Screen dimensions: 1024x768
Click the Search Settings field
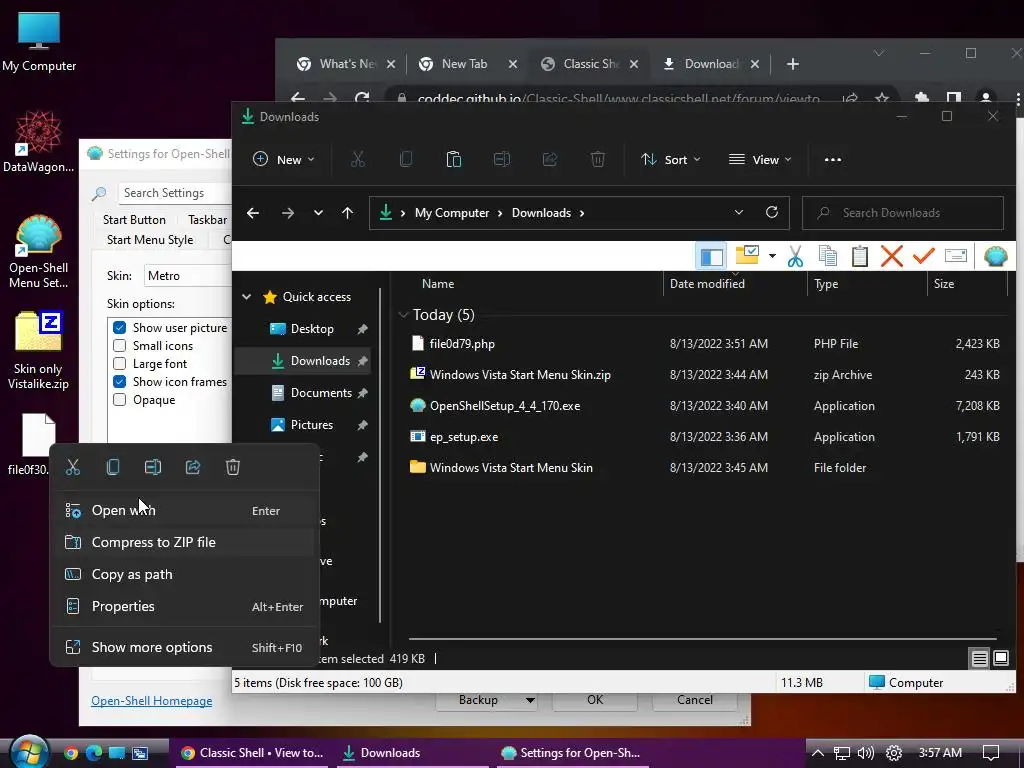[x=176, y=193]
